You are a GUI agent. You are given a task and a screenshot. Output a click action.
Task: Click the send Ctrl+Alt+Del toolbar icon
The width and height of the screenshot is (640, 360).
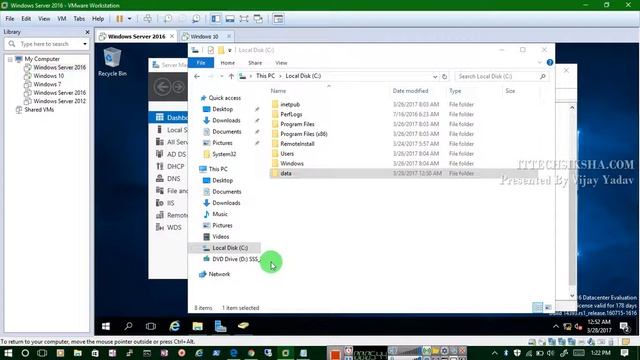(148, 19)
